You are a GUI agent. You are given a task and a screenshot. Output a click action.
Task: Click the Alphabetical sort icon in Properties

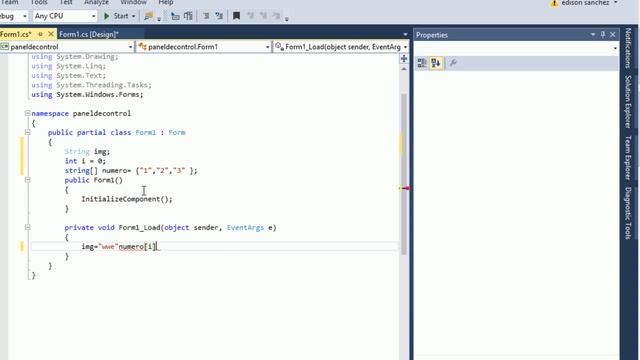coord(436,63)
